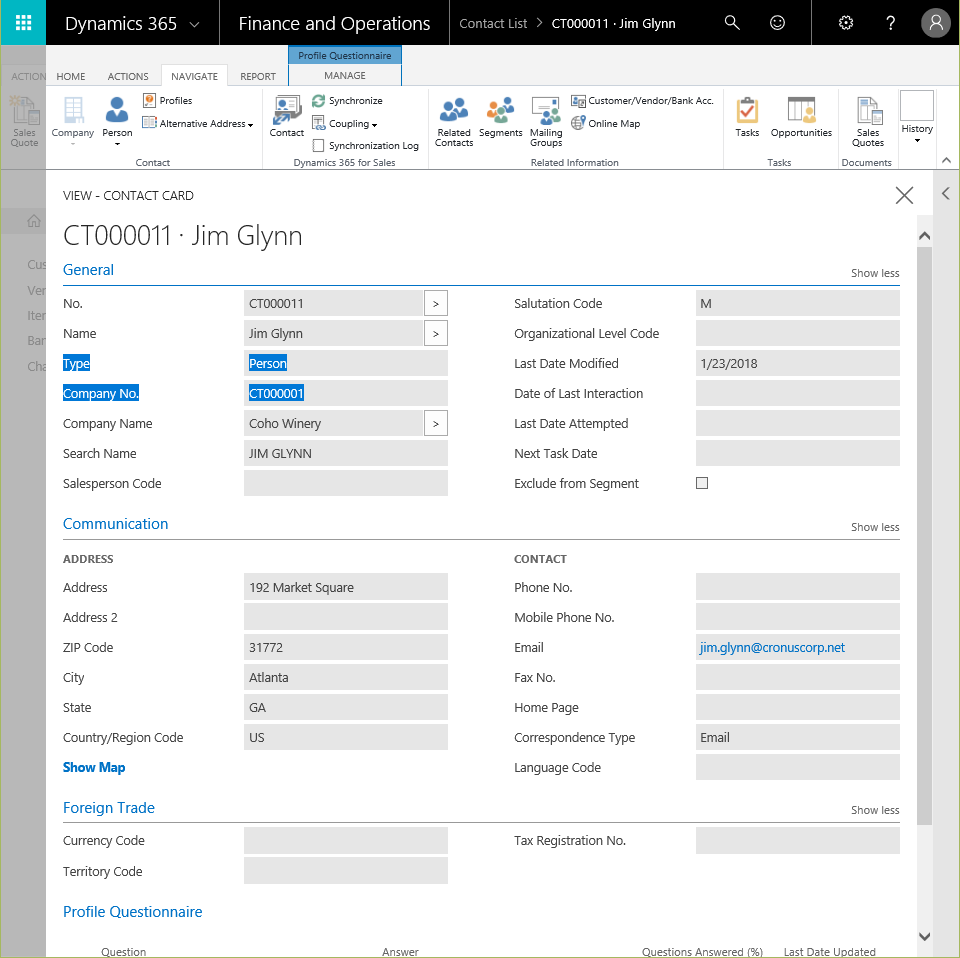Click the Address field with 192 Market Square

coord(345,588)
